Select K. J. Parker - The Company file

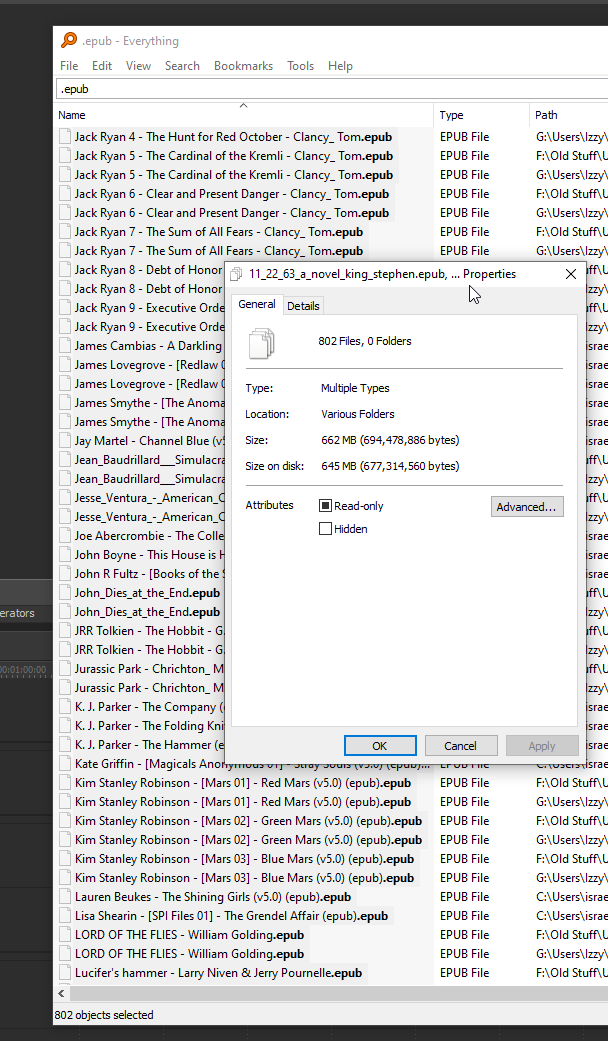pyautogui.click(x=150, y=706)
